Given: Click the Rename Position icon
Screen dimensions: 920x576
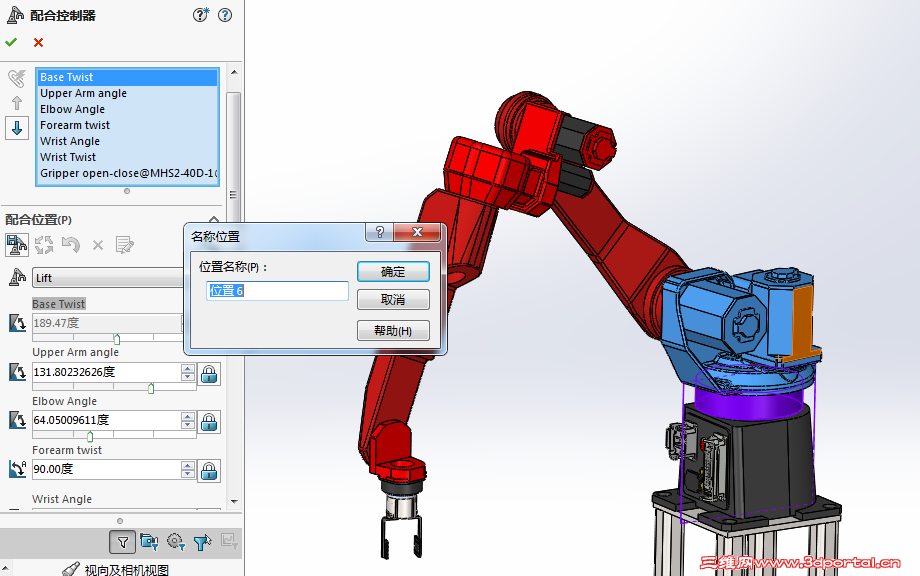Looking at the screenshot, I should [x=124, y=245].
